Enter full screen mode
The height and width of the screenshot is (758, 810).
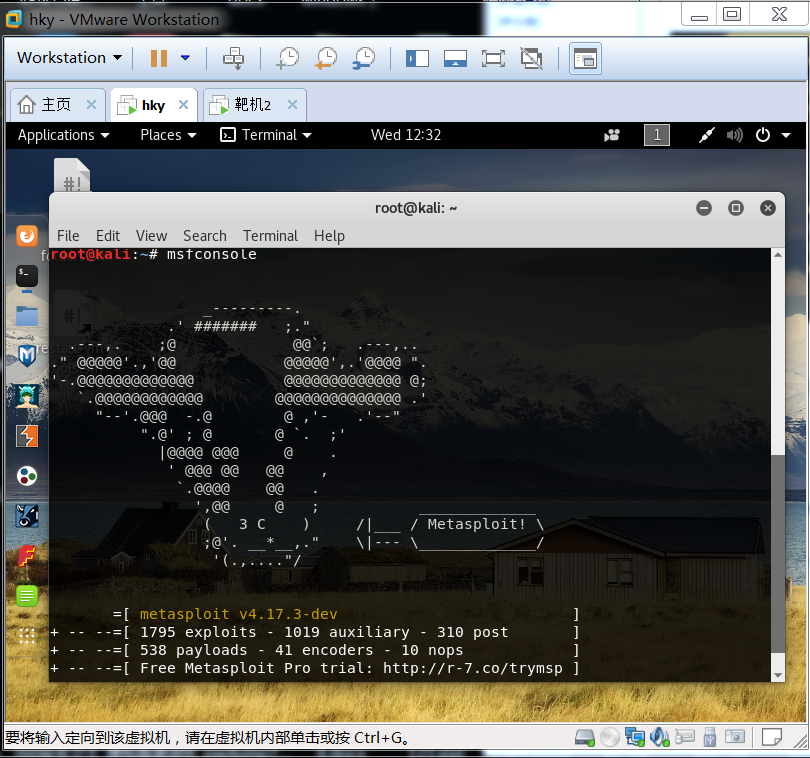(x=493, y=58)
